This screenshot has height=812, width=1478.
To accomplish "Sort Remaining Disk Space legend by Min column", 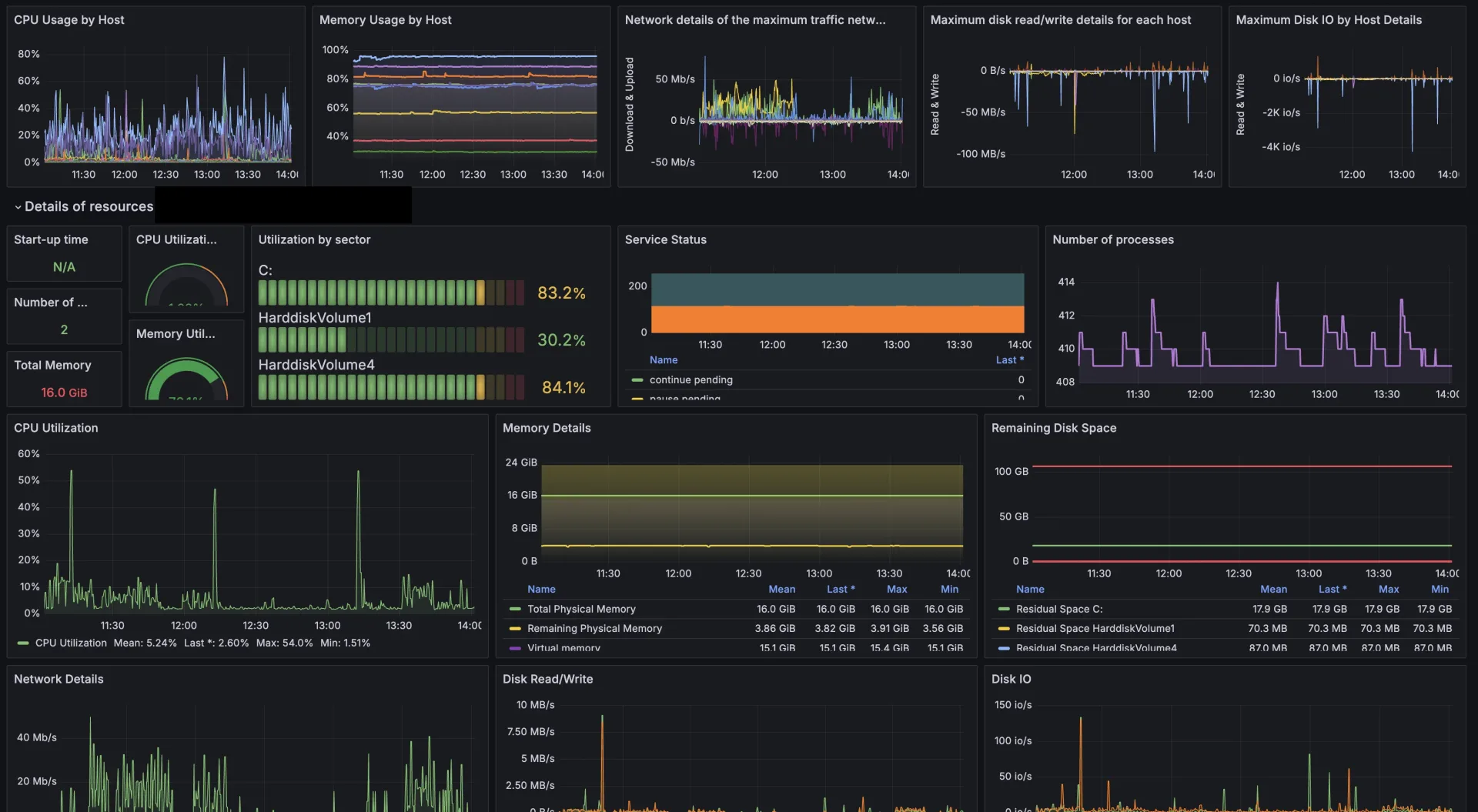I will pyautogui.click(x=1440, y=589).
